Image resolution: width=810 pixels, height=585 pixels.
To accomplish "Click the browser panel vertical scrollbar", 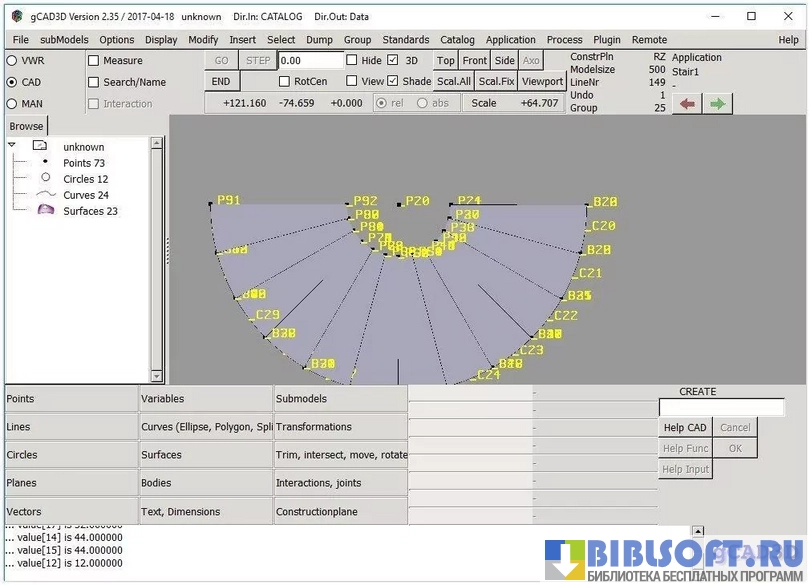I will [x=157, y=260].
